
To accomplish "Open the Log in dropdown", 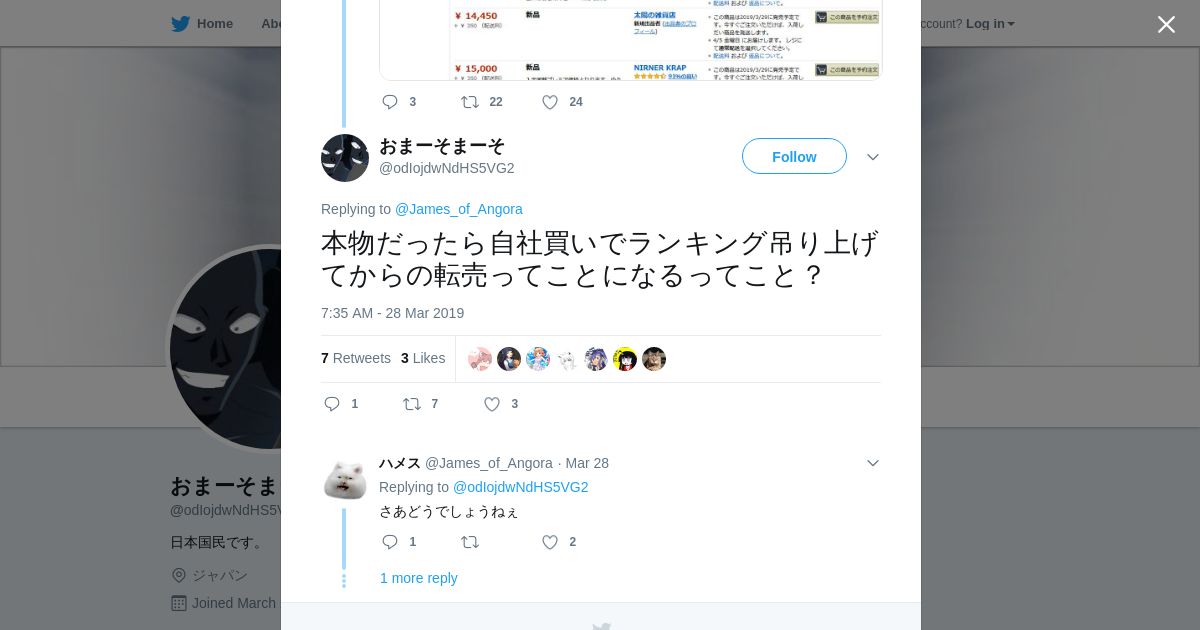I will click(990, 24).
